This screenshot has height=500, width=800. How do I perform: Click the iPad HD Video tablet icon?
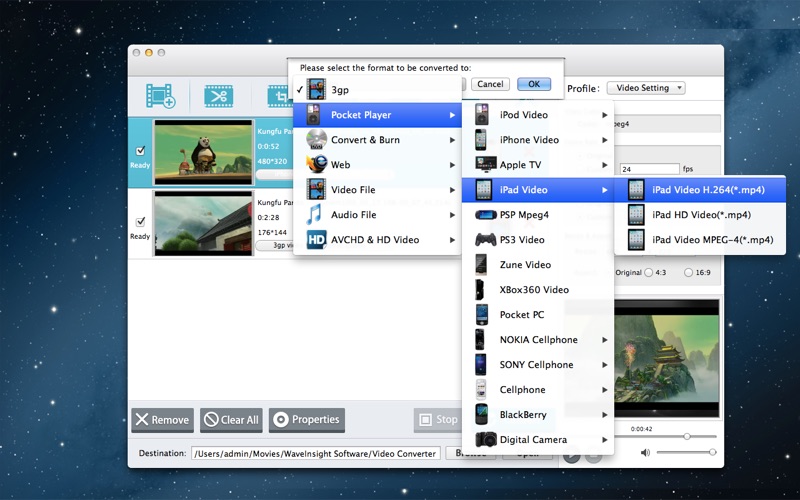point(636,215)
